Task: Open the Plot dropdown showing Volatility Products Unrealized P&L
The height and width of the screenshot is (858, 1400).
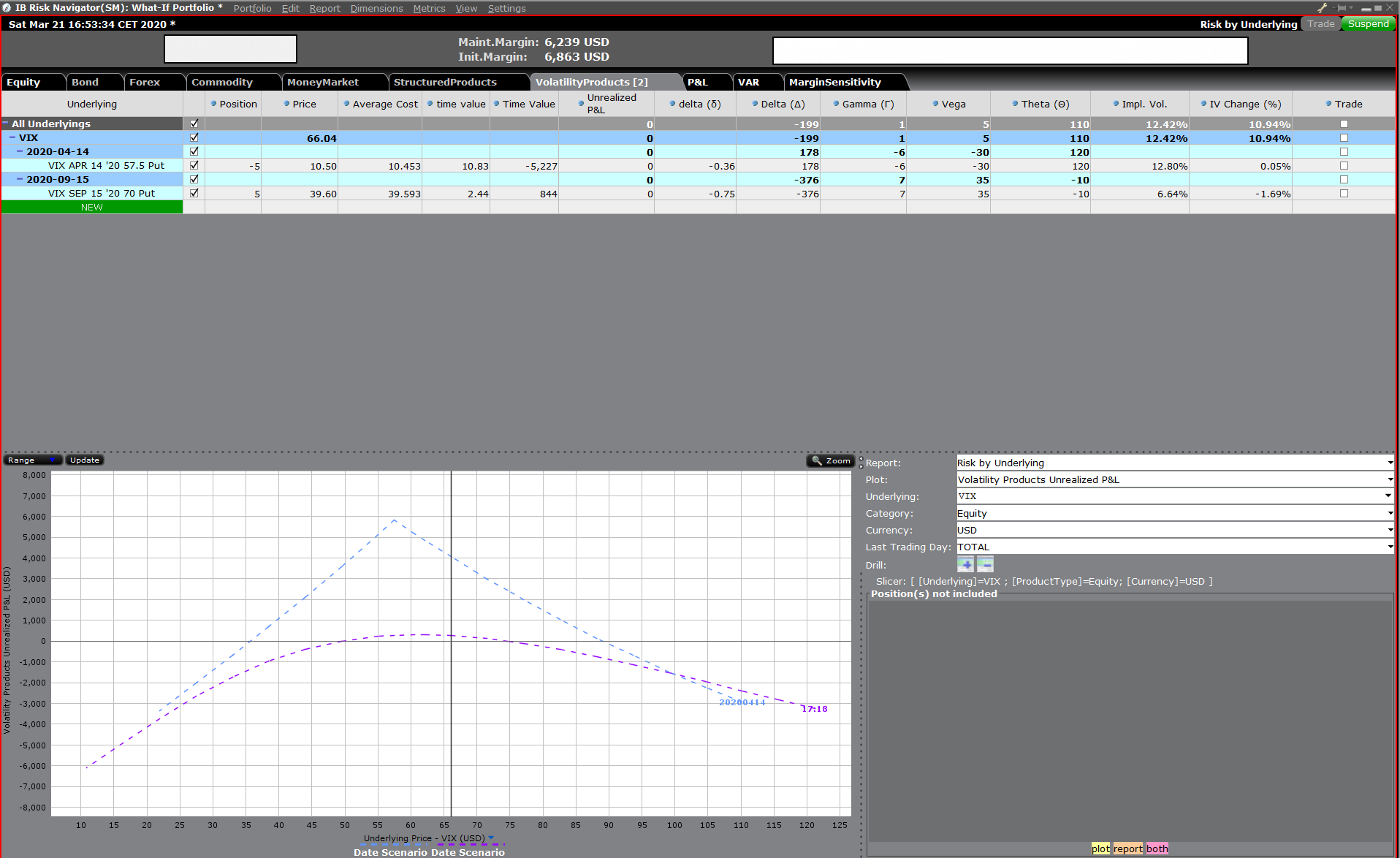Action: (1388, 479)
